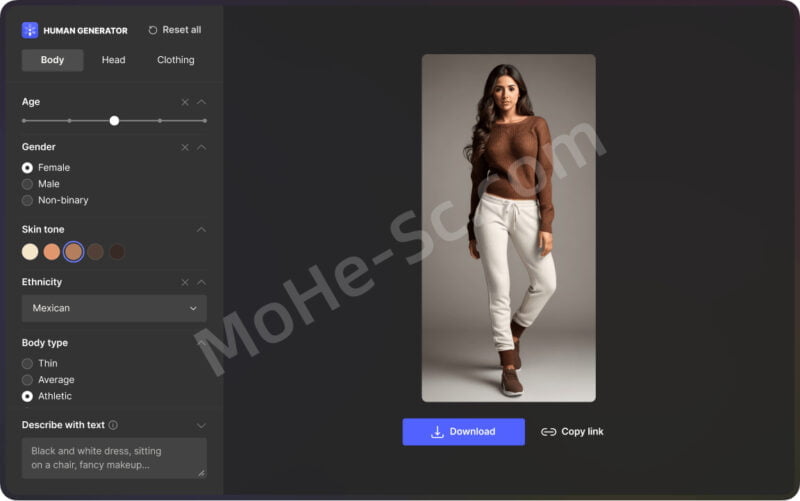Viewport: 800px width, 501px height.
Task: Pick the lightest skin tone swatch
Action: (x=30, y=252)
